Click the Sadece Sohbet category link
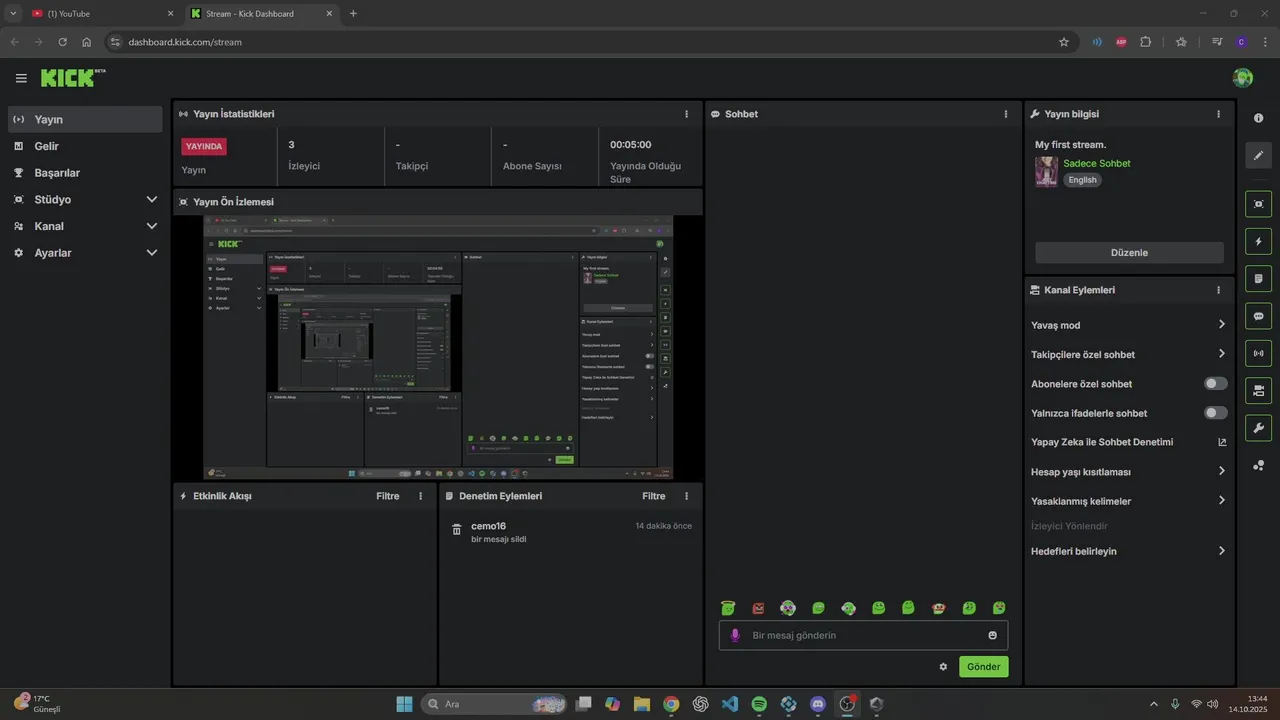This screenshot has width=1280, height=720. 1097,163
